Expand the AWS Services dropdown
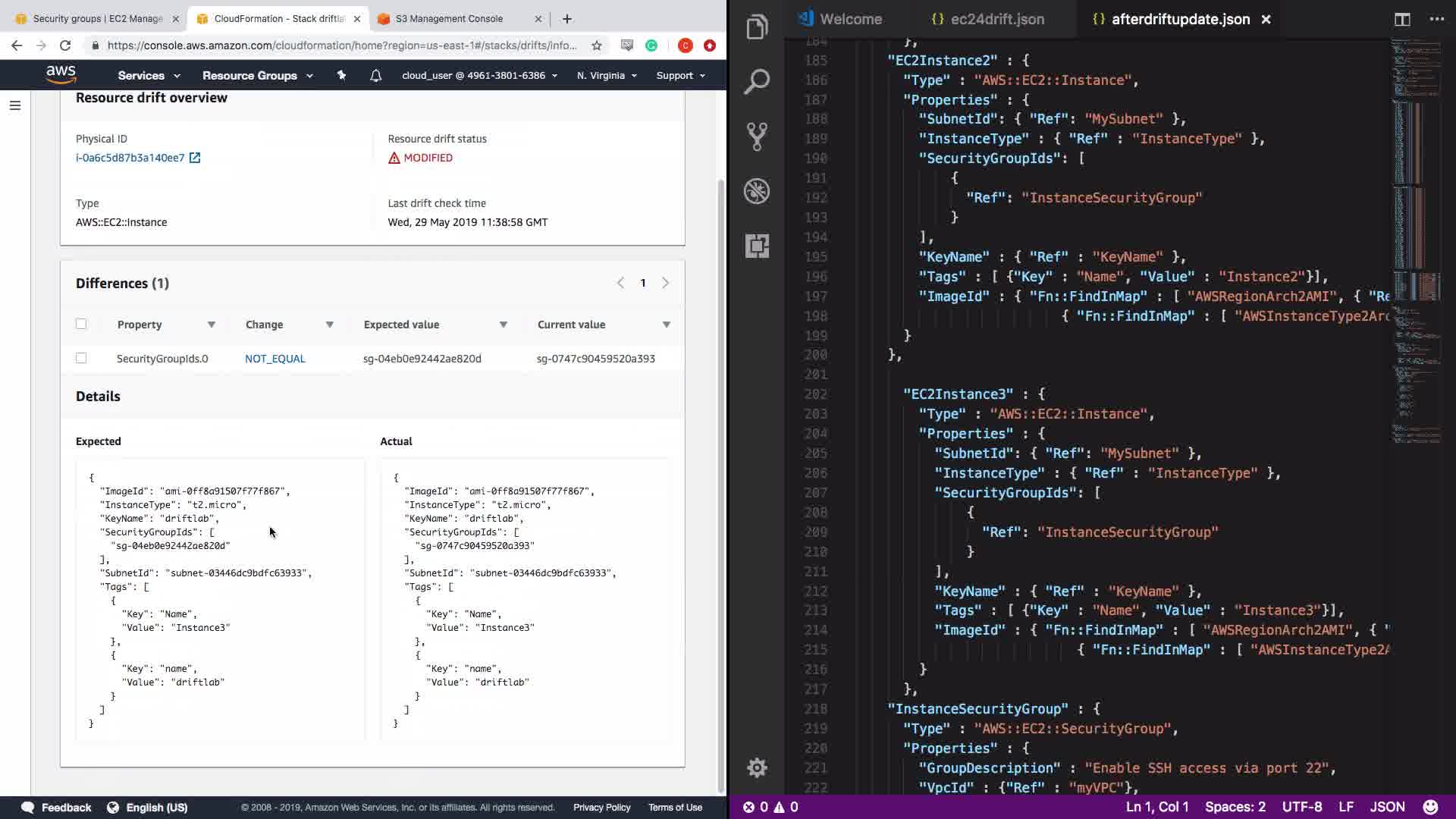The image size is (1456, 819). [149, 75]
